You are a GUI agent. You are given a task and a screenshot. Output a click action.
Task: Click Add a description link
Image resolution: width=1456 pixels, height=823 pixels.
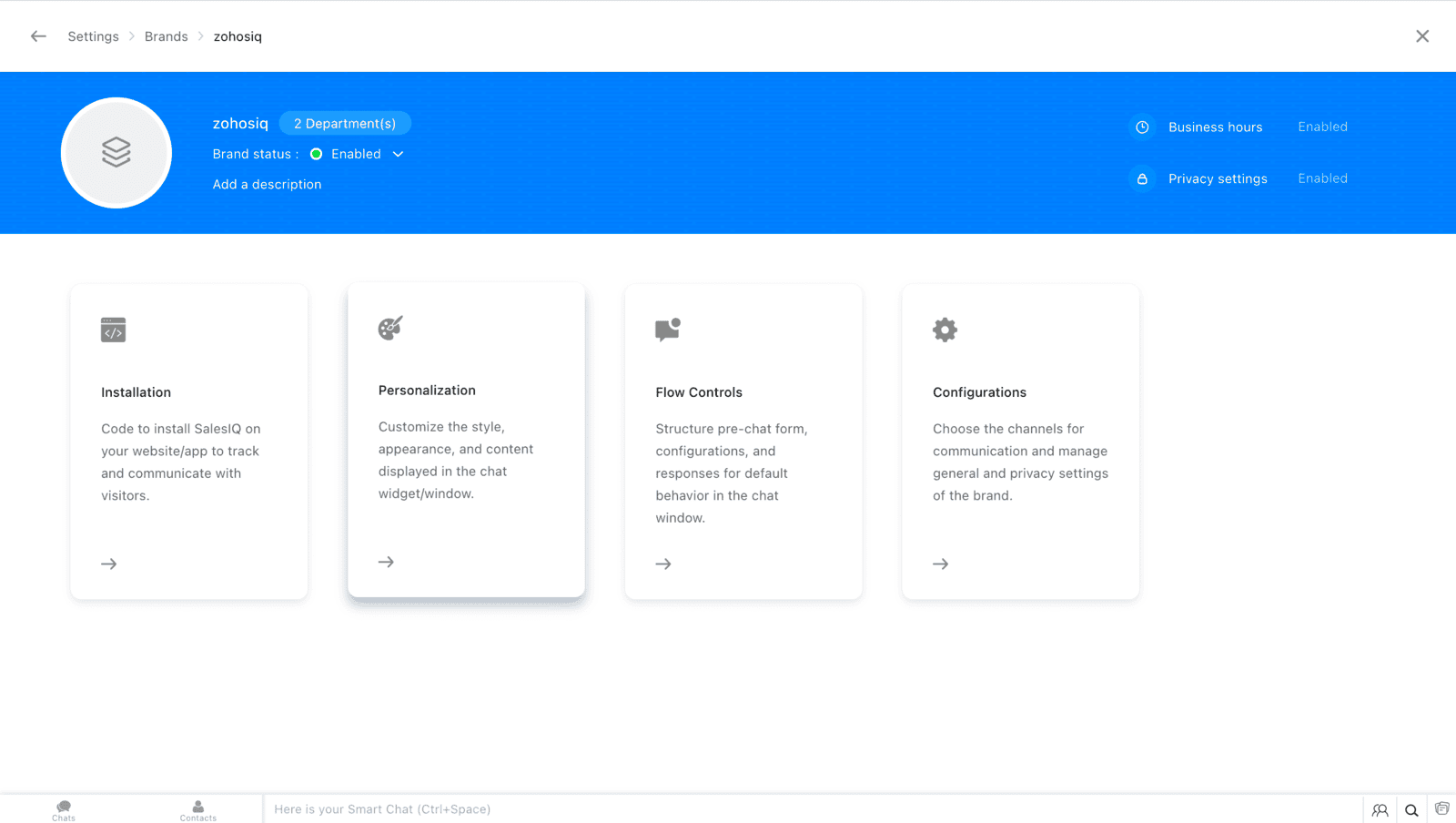[x=267, y=184]
